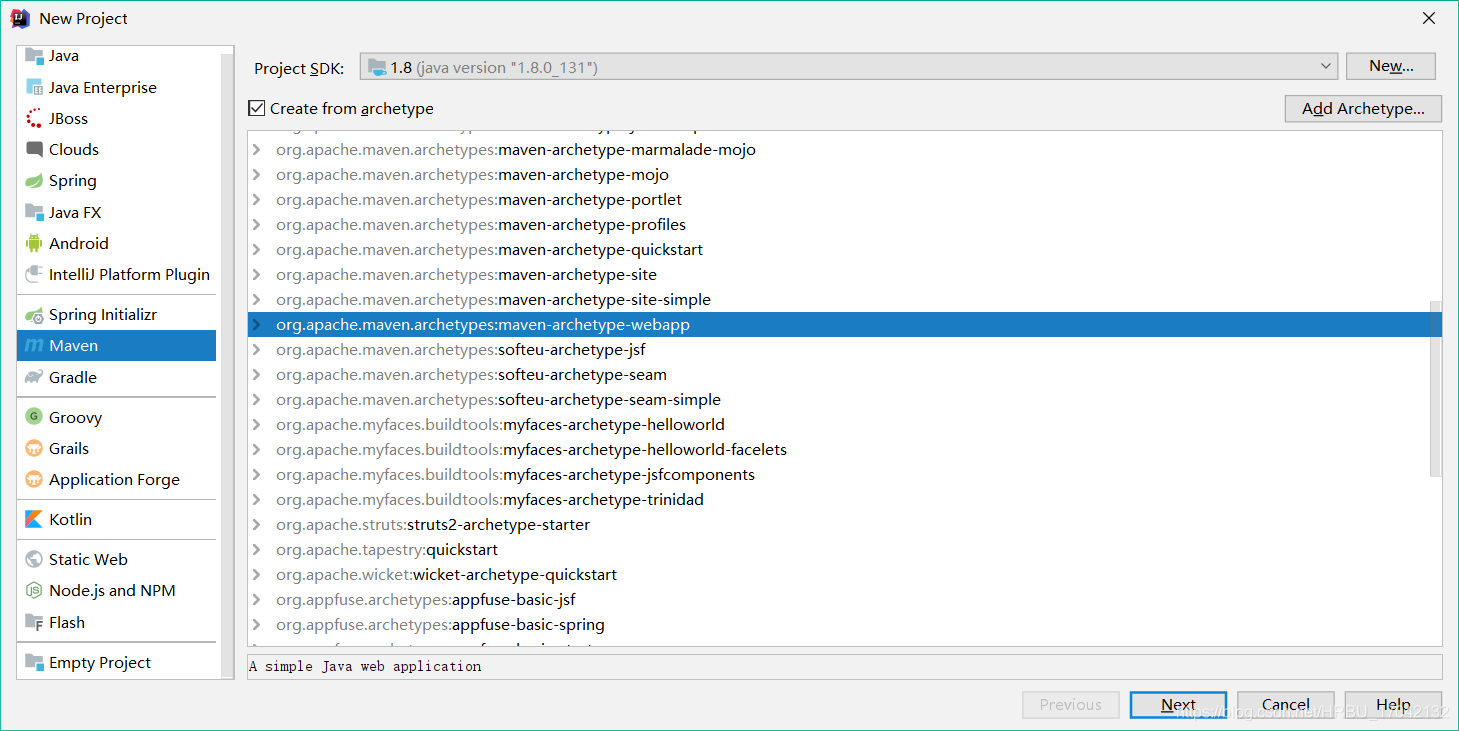Viewport: 1459px width, 731px height.
Task: Click the Spring Initializr icon
Action: point(35,314)
